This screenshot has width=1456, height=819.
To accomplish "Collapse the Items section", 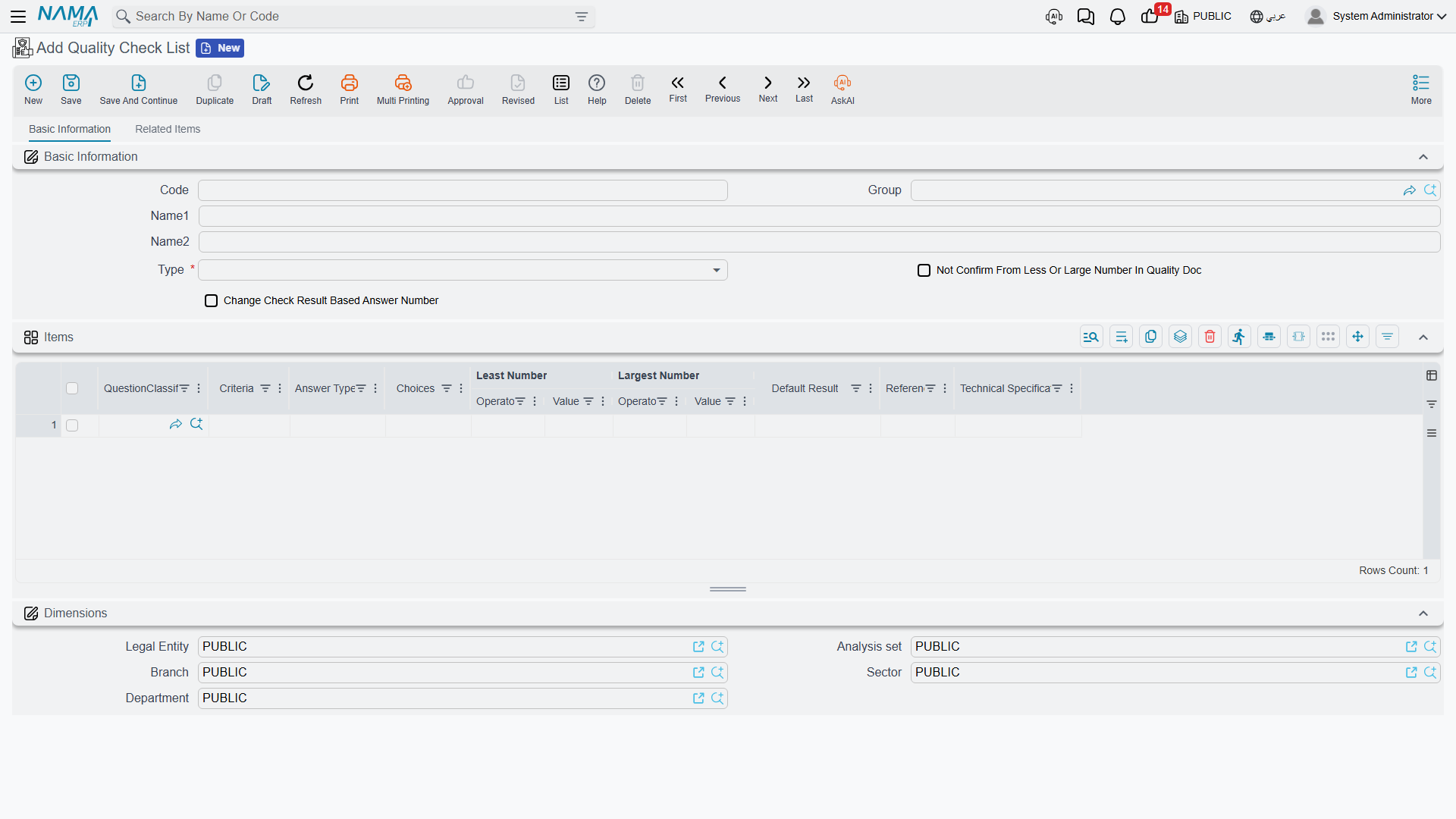I will click(x=1423, y=337).
